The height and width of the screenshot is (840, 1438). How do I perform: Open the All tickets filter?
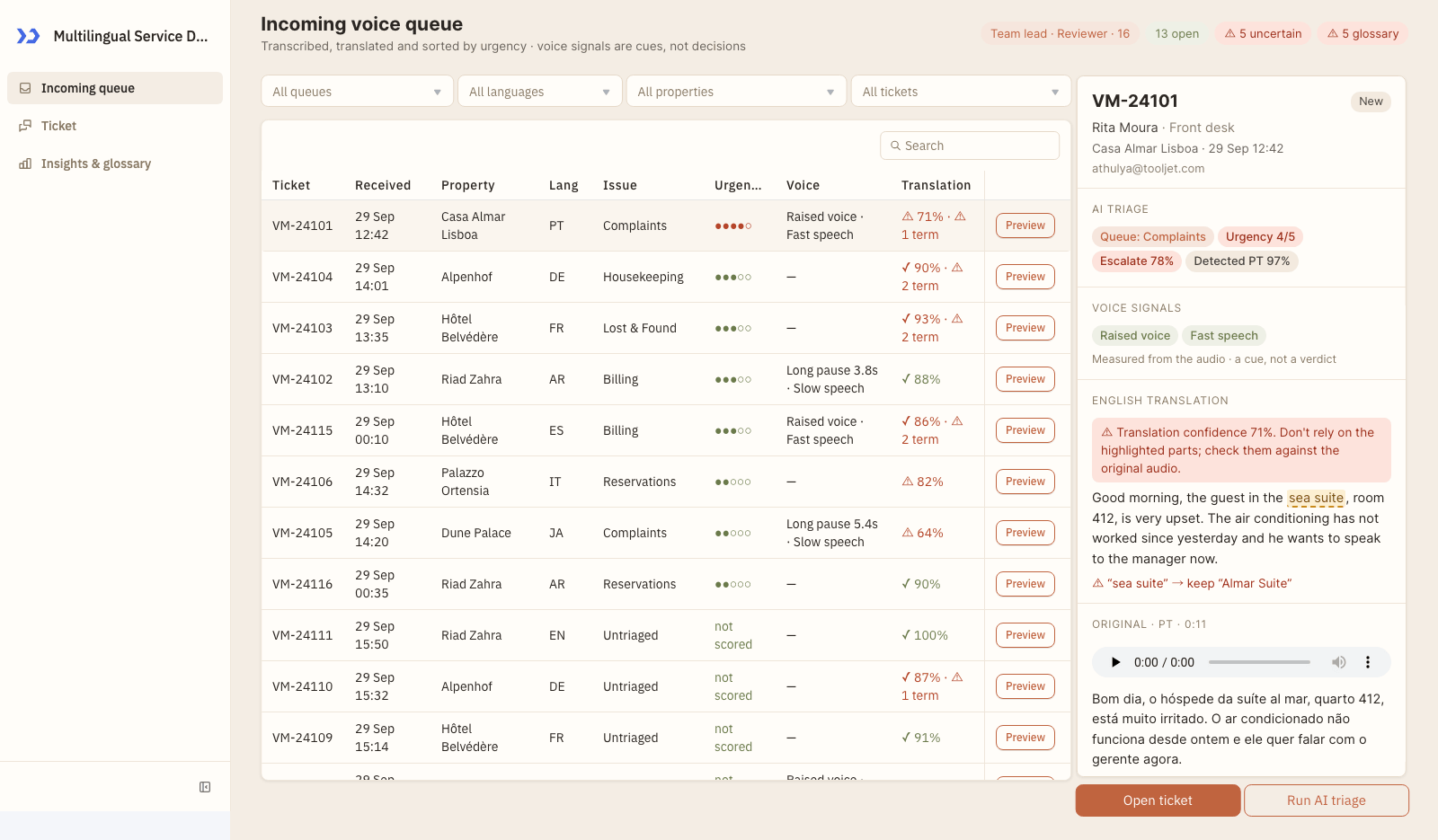coord(961,92)
